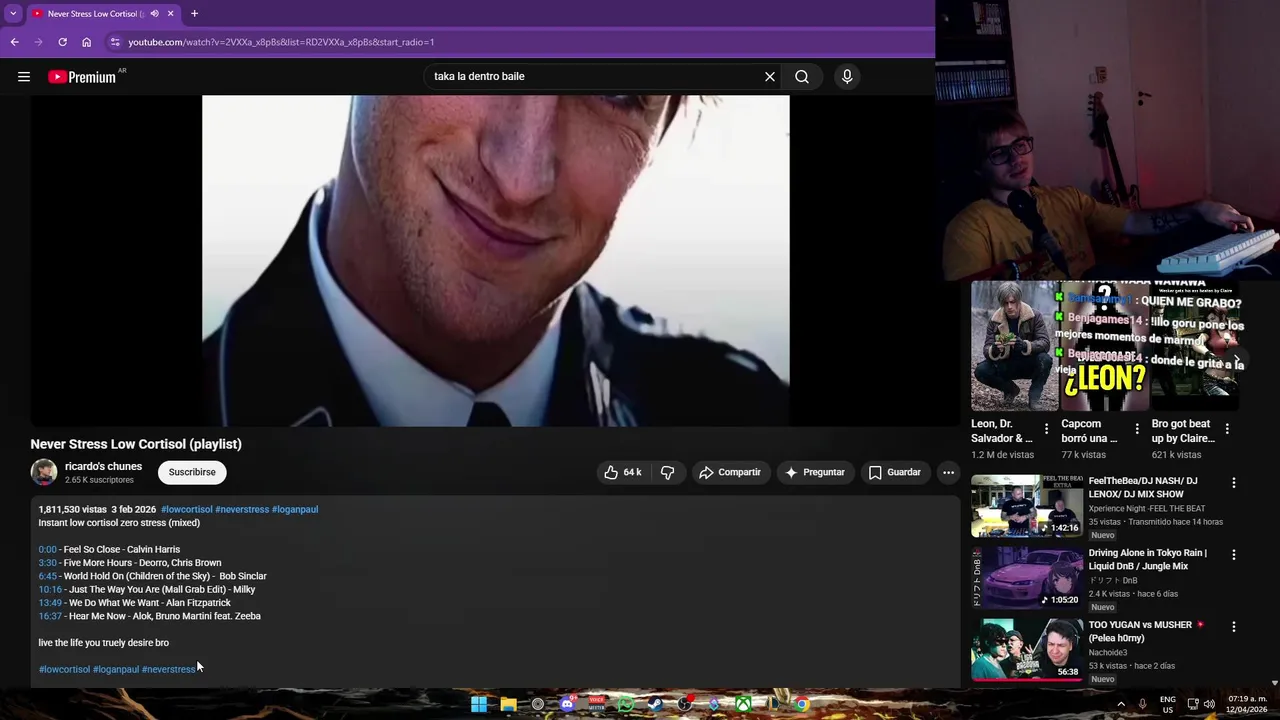Open Driving Alone in Tokyo Rain title
The width and height of the screenshot is (1280, 720).
[1148, 560]
